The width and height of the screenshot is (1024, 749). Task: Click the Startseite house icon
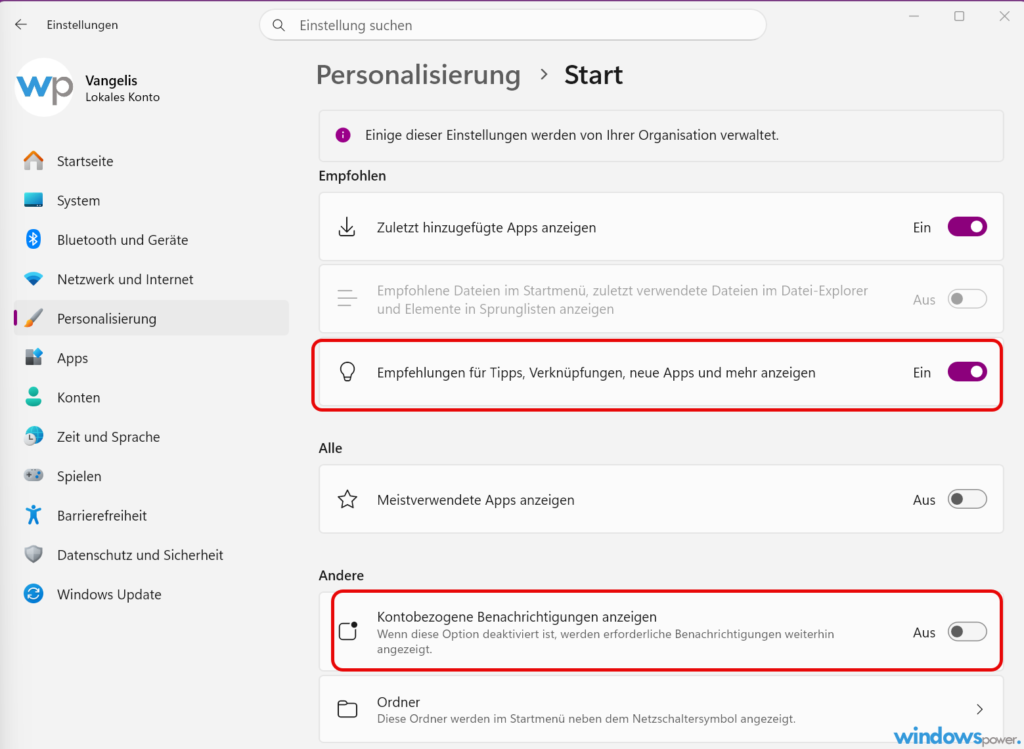tap(33, 161)
